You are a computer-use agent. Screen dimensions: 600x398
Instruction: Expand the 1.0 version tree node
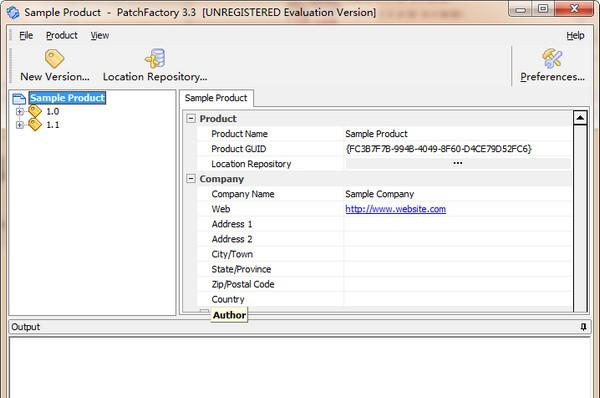[20, 111]
